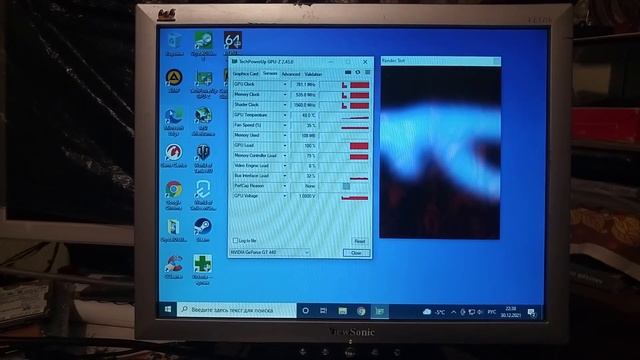Click GPU Temperature history graph

[x=344, y=116]
